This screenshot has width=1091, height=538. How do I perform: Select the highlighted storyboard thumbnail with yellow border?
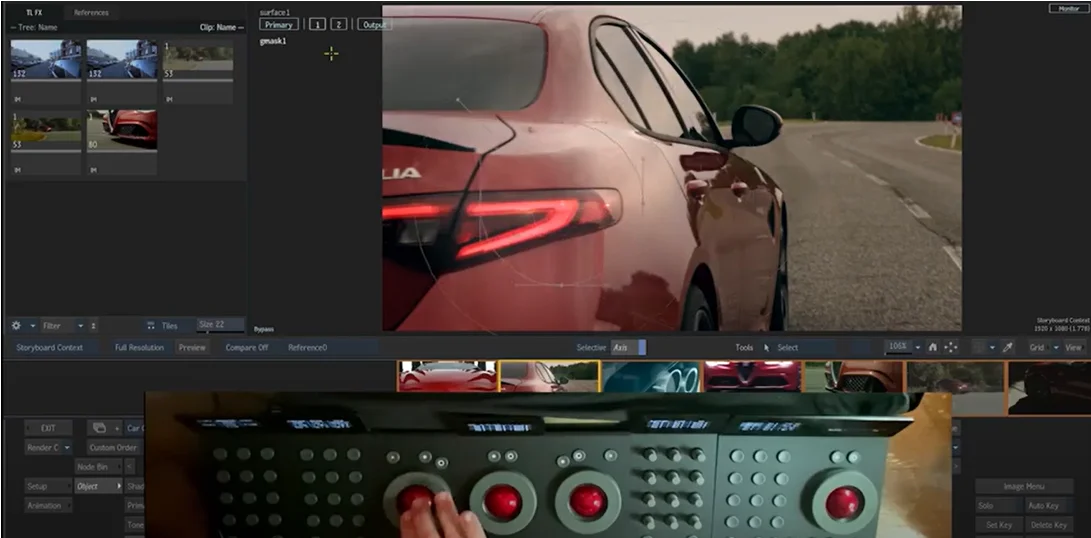[x=549, y=376]
